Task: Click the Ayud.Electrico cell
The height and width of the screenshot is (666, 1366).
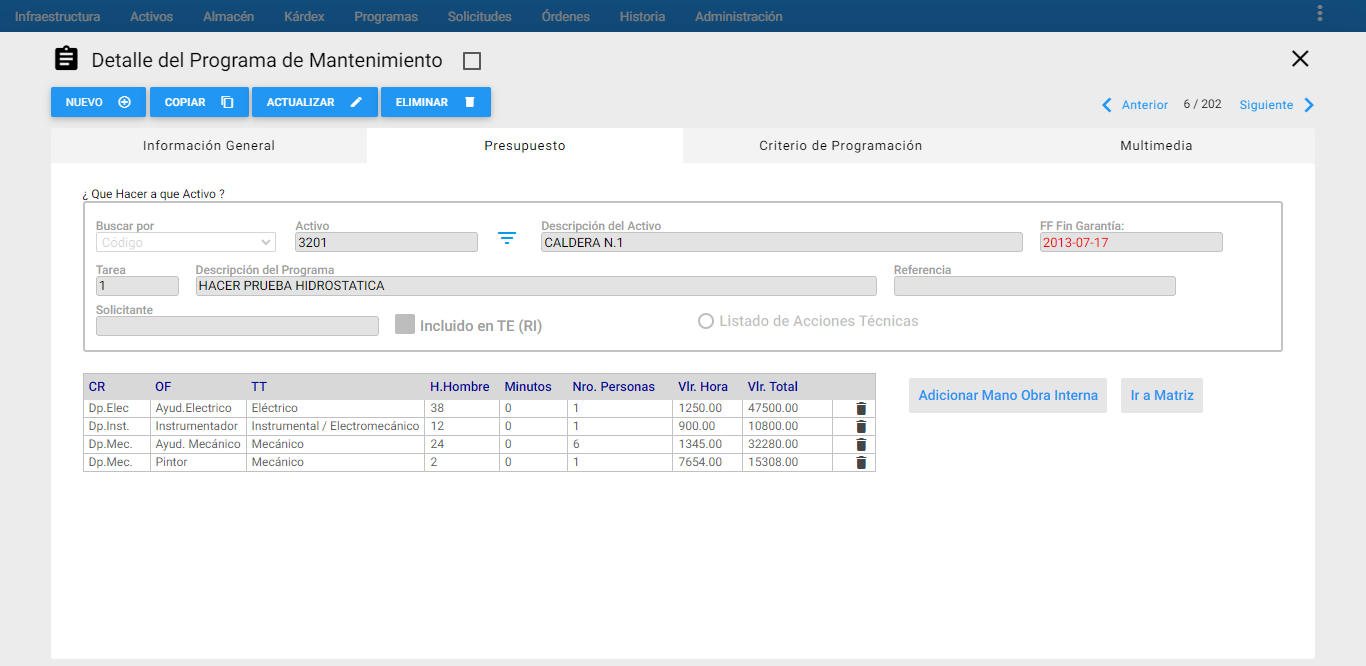Action: click(x=198, y=408)
